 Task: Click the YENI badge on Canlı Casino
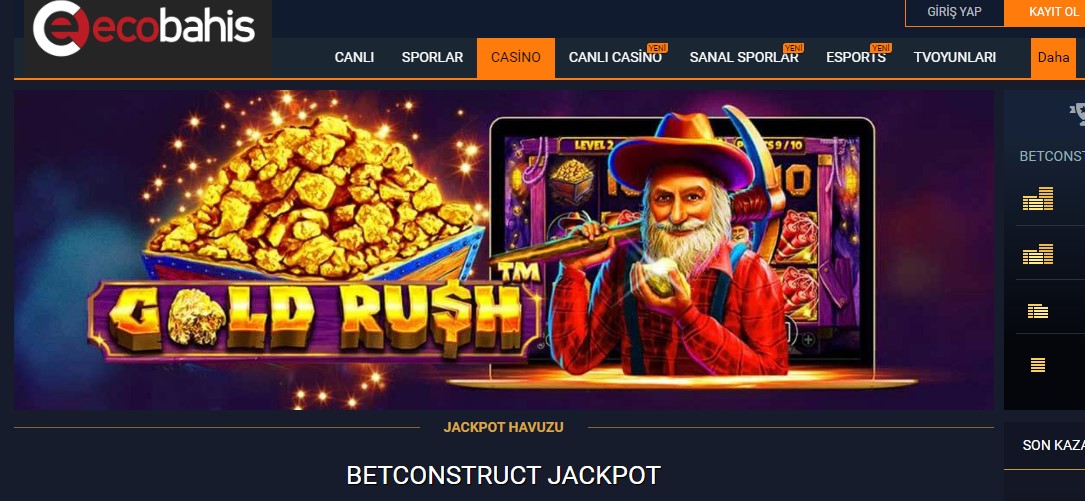(657, 48)
